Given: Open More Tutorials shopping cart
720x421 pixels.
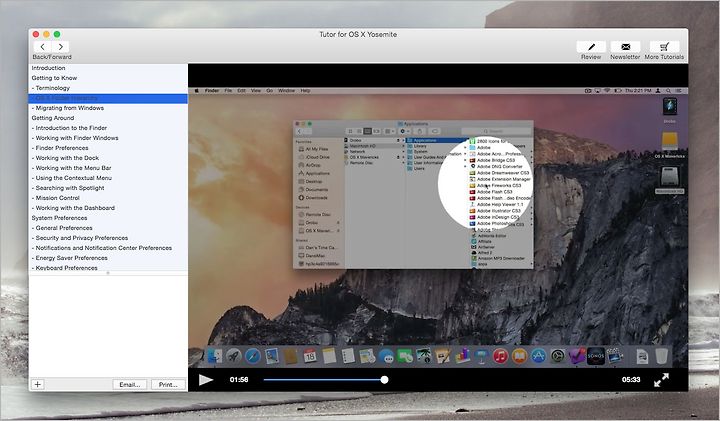Looking at the screenshot, I should tap(664, 47).
